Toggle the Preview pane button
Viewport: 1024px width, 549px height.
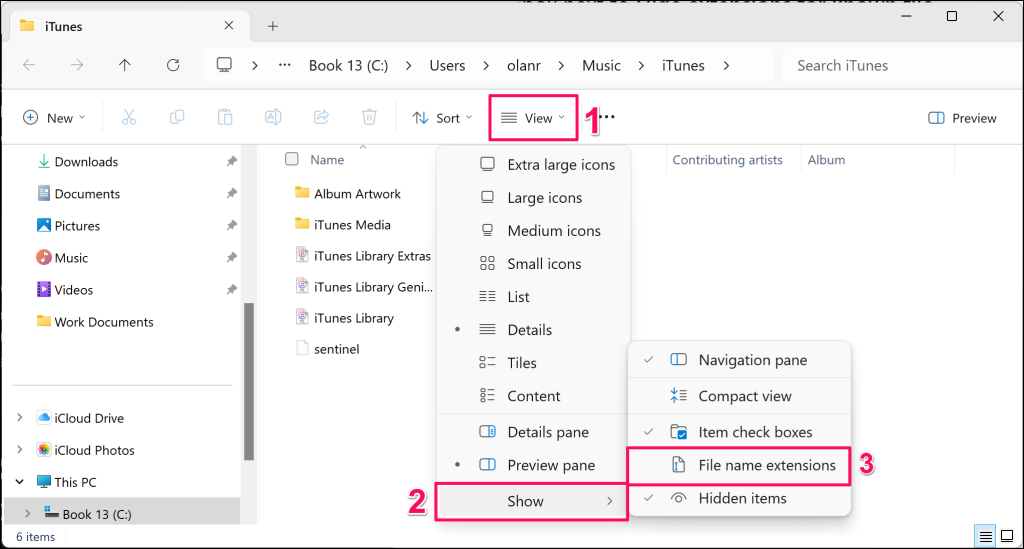pyautogui.click(x=962, y=118)
